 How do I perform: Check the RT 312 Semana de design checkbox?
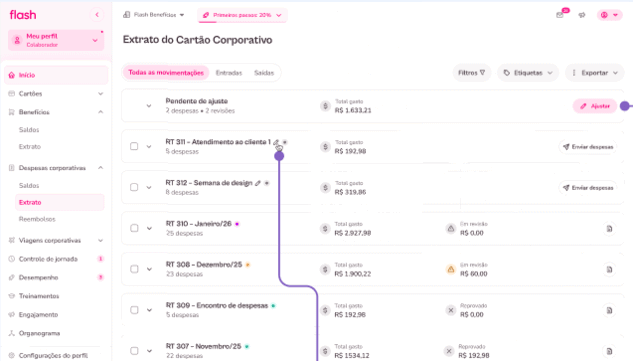tap(134, 187)
